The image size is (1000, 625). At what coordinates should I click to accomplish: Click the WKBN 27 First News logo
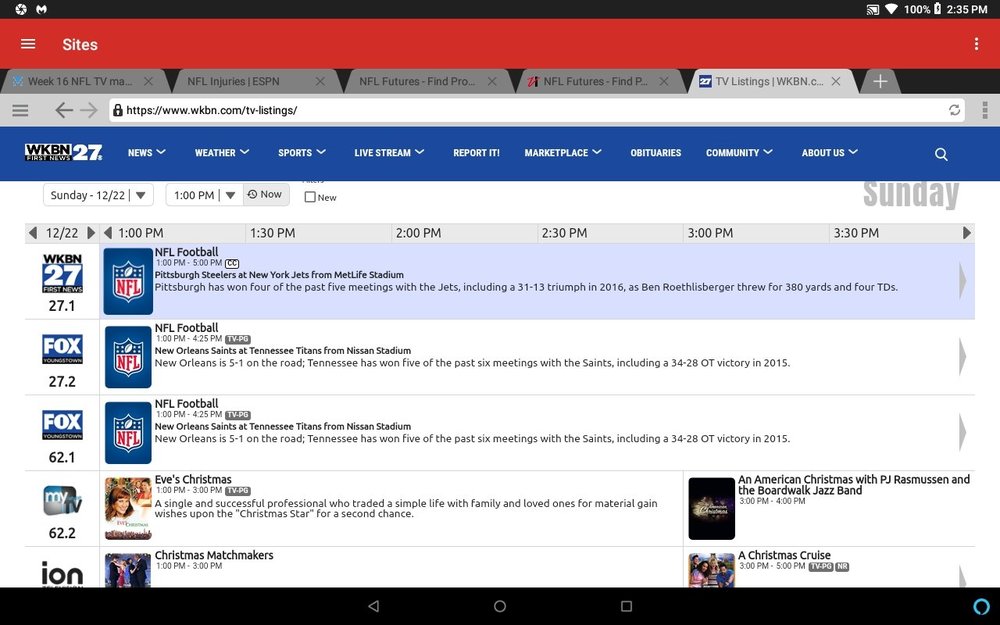point(63,152)
